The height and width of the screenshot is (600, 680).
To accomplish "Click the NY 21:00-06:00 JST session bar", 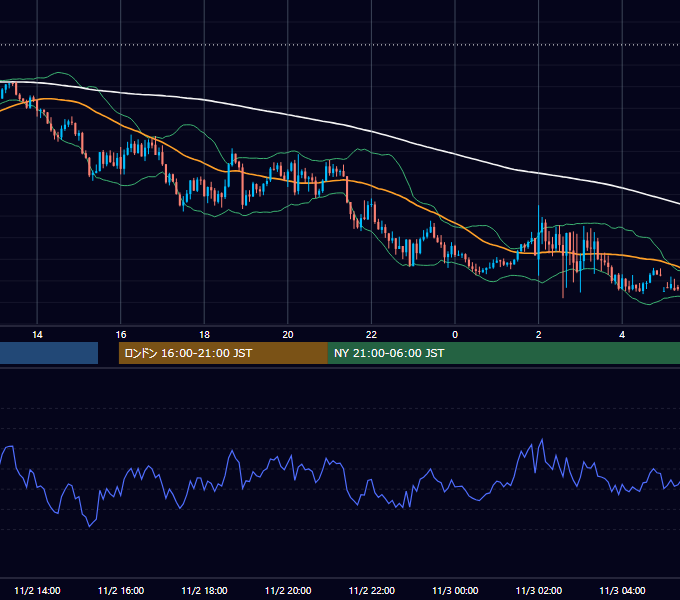I will pyautogui.click(x=504, y=353).
